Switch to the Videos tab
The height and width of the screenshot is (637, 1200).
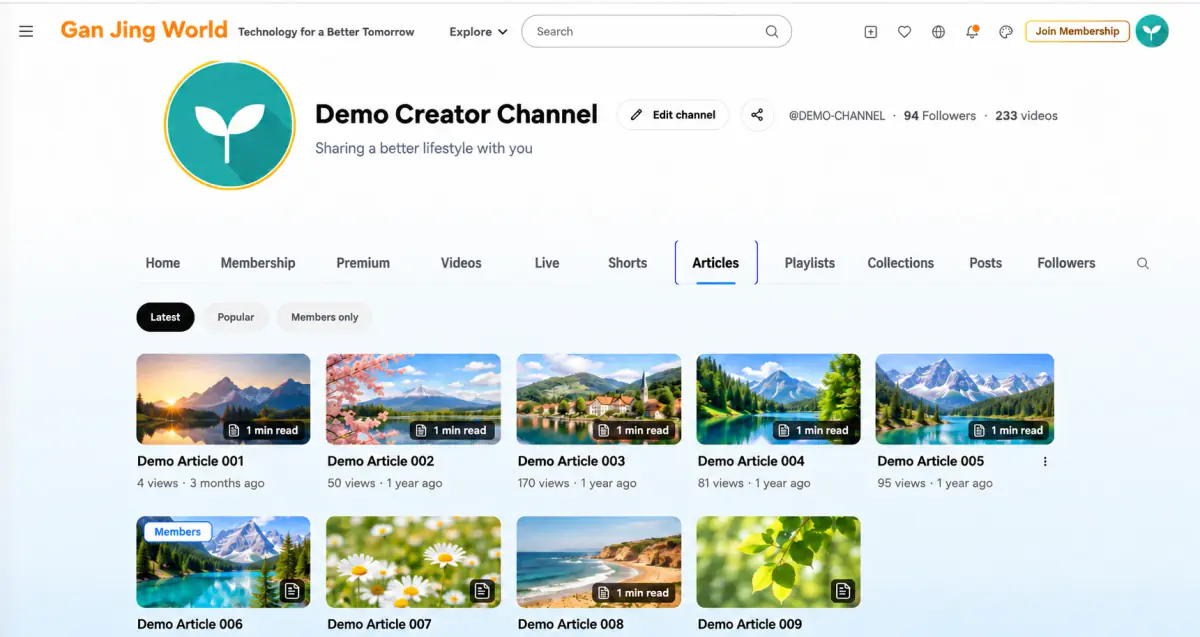tap(461, 263)
